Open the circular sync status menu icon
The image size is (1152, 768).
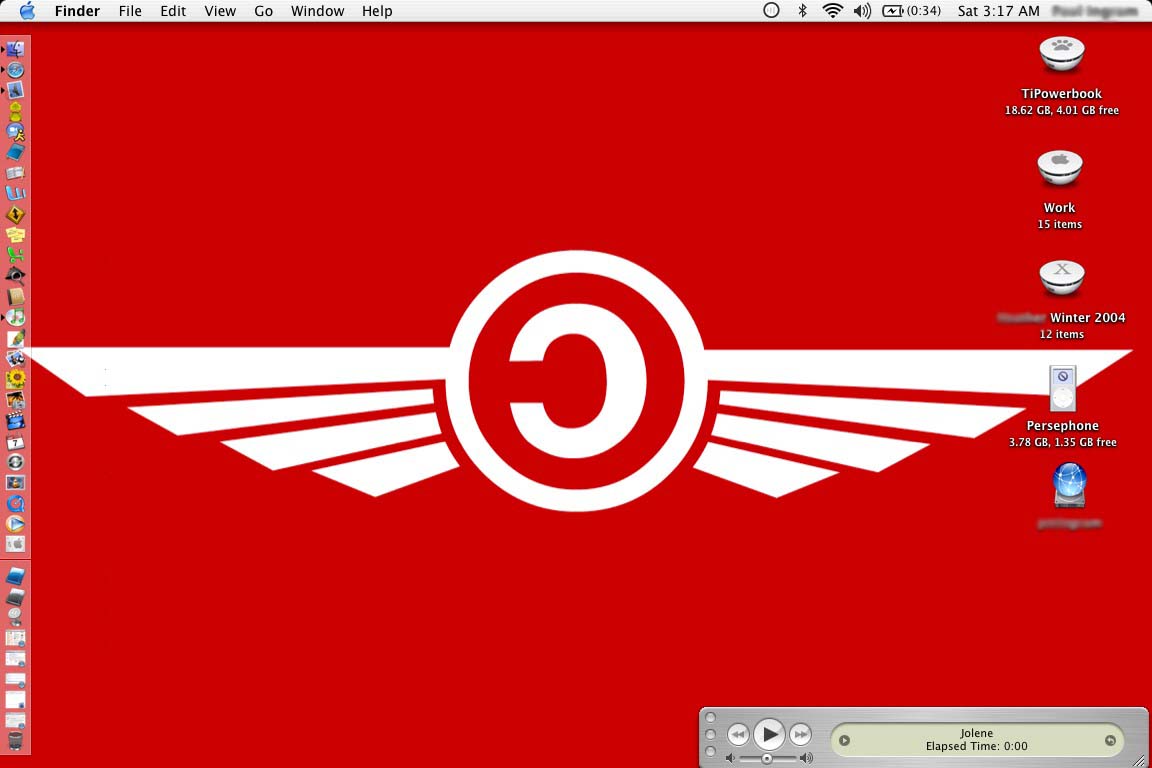(771, 11)
